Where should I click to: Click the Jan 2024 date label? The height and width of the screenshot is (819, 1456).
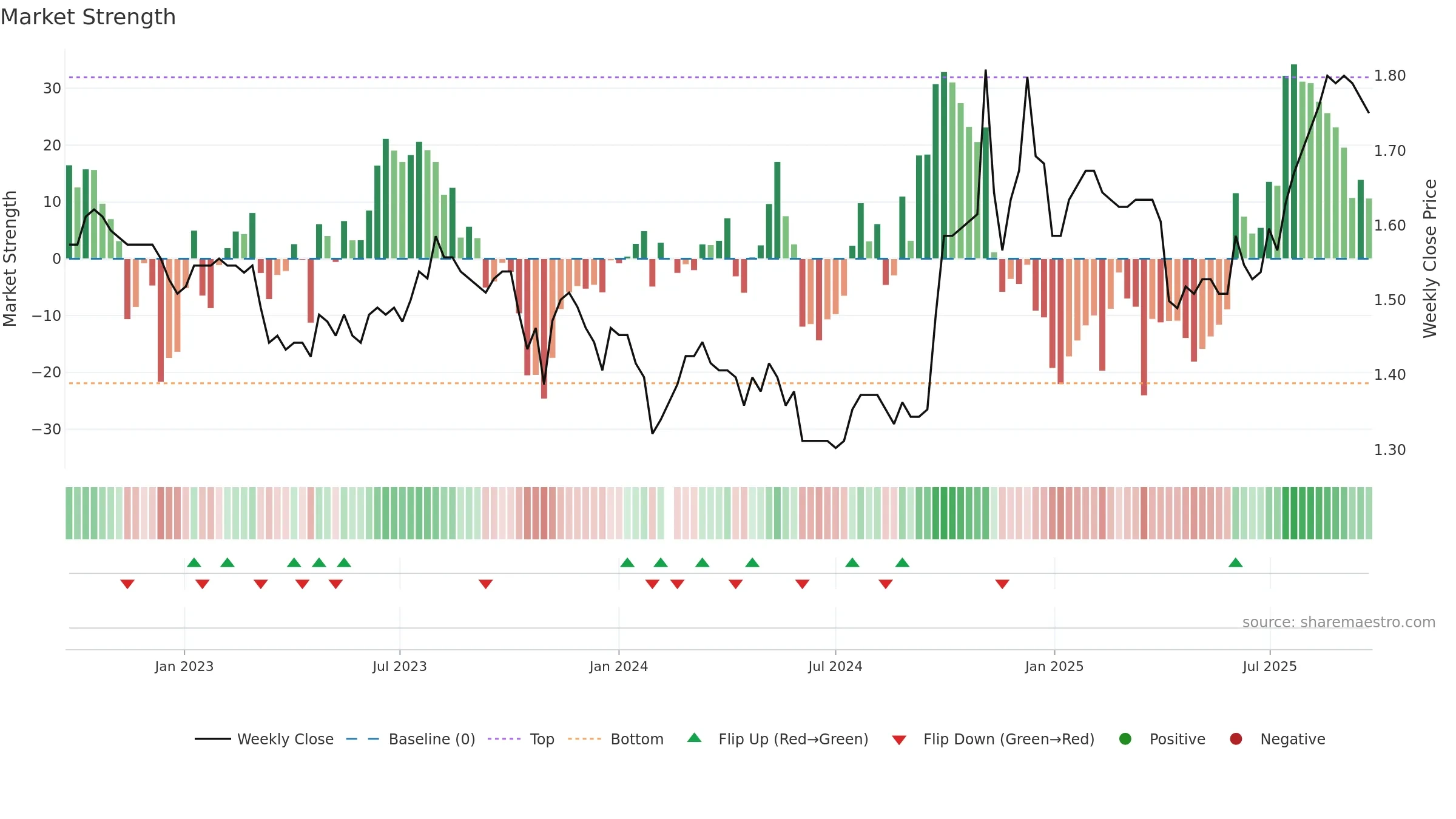click(619, 666)
